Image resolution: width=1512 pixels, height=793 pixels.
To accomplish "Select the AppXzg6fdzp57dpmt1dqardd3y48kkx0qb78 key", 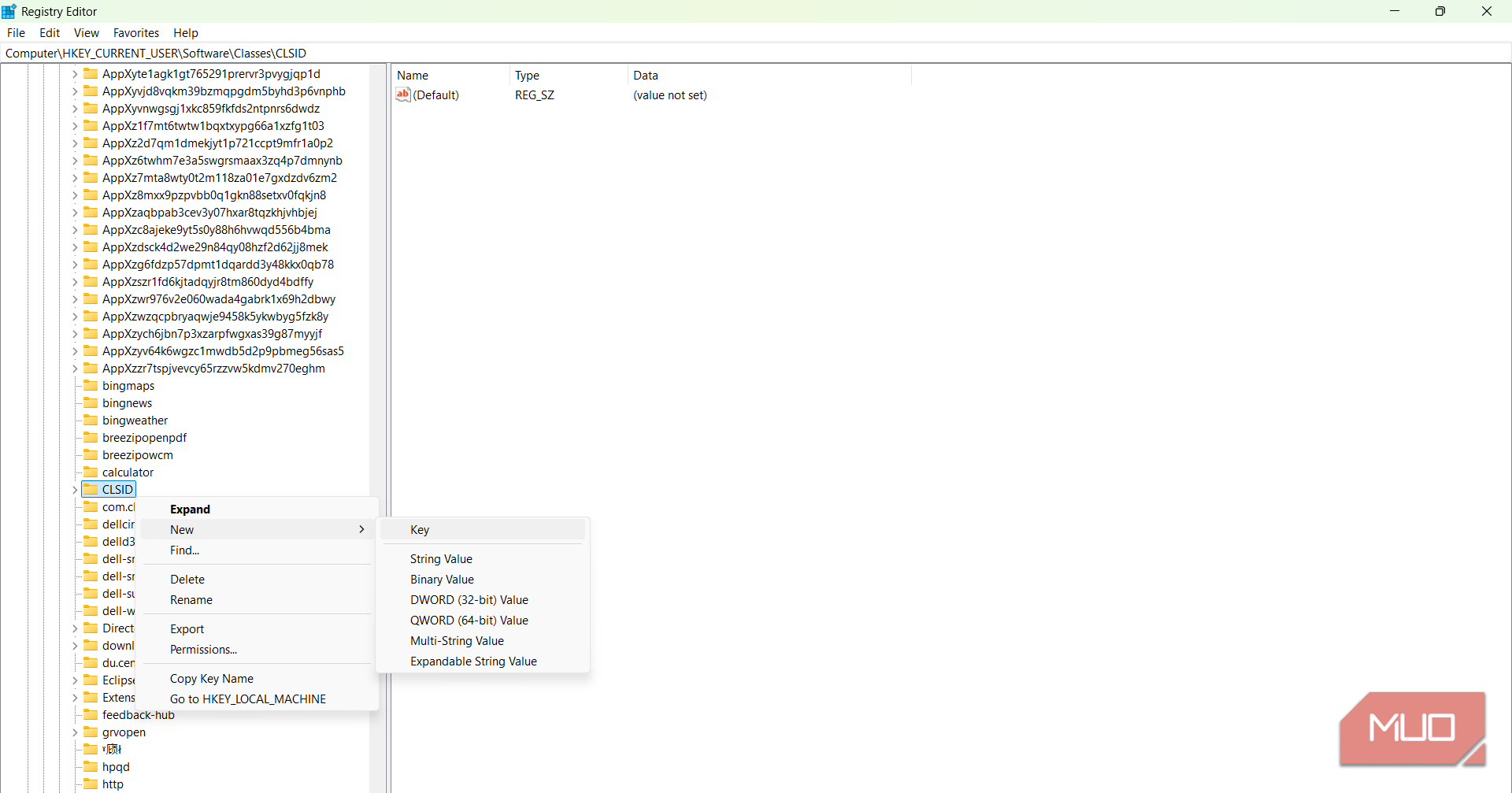I will click(x=218, y=265).
